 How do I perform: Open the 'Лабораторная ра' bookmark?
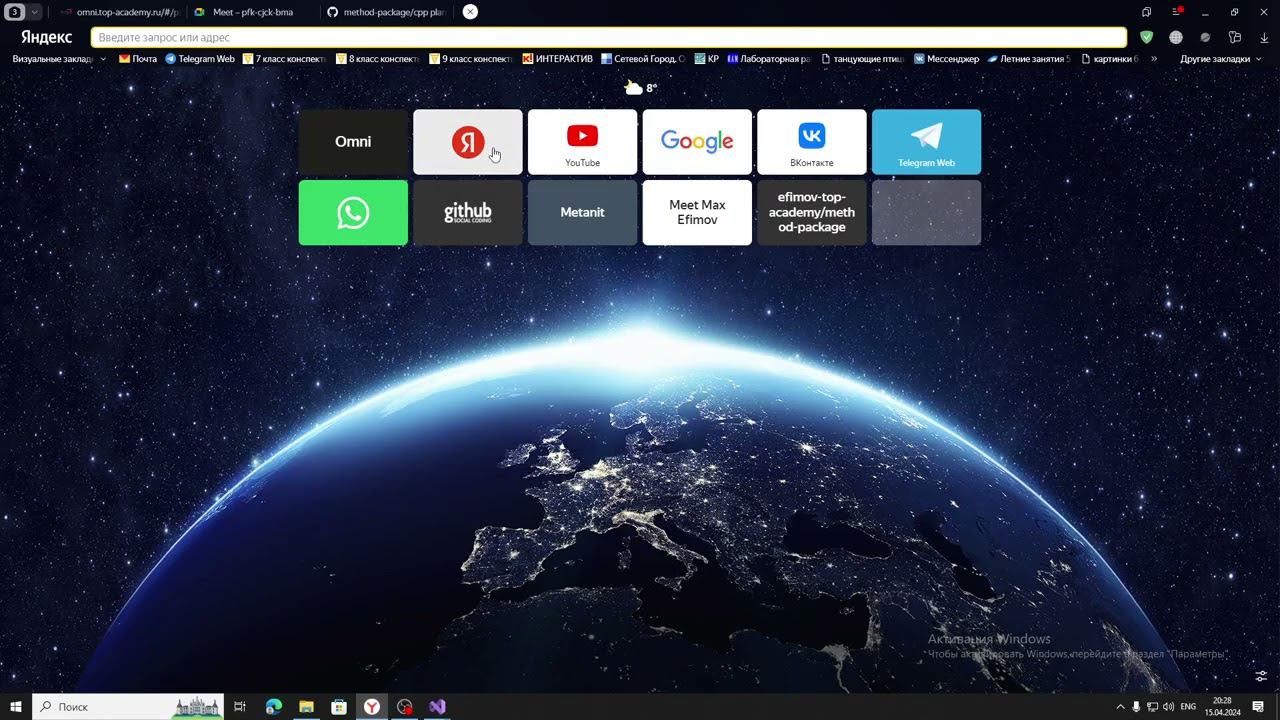point(769,59)
